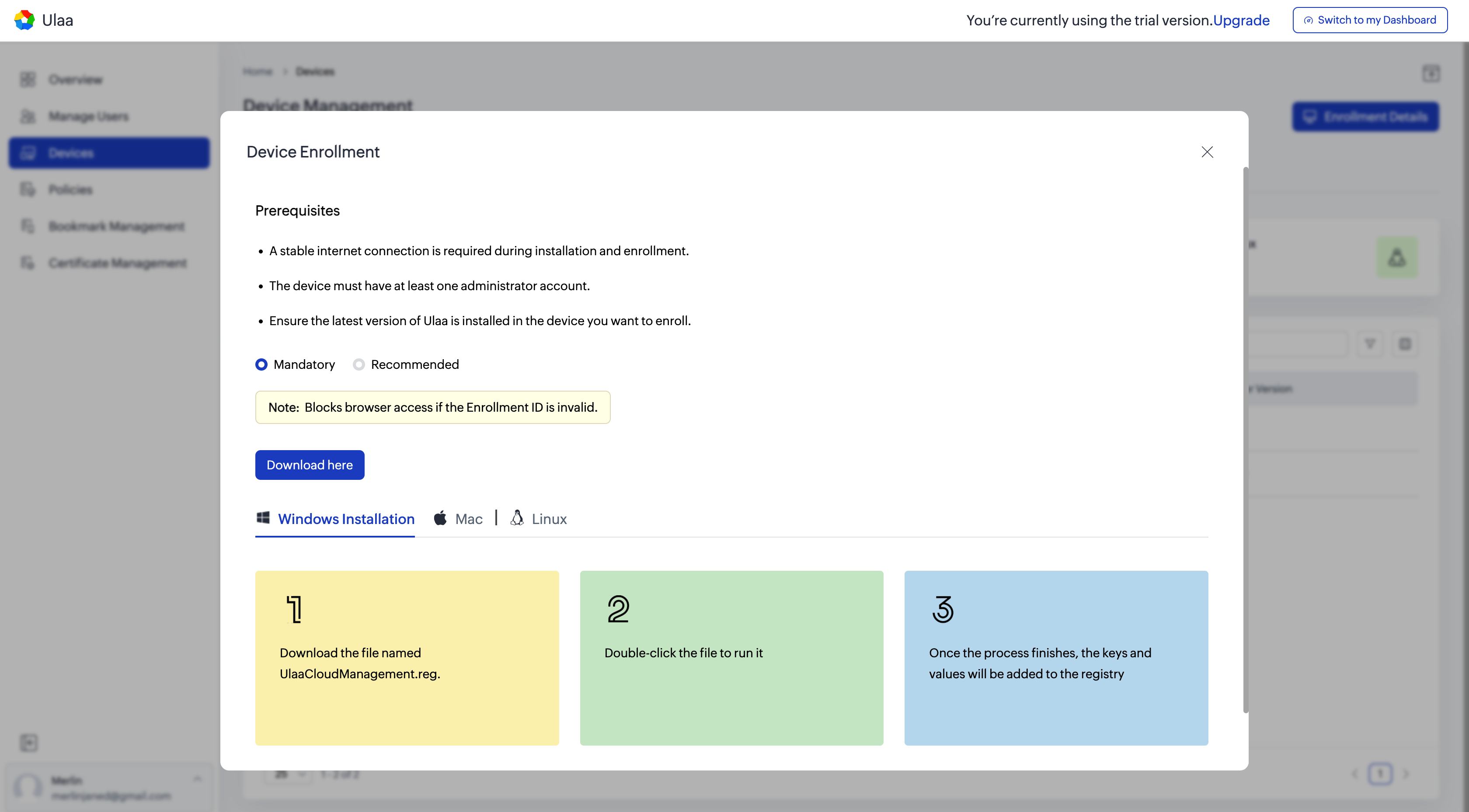Click the Overview sidebar icon
This screenshot has width=1469, height=812.
tap(28, 79)
